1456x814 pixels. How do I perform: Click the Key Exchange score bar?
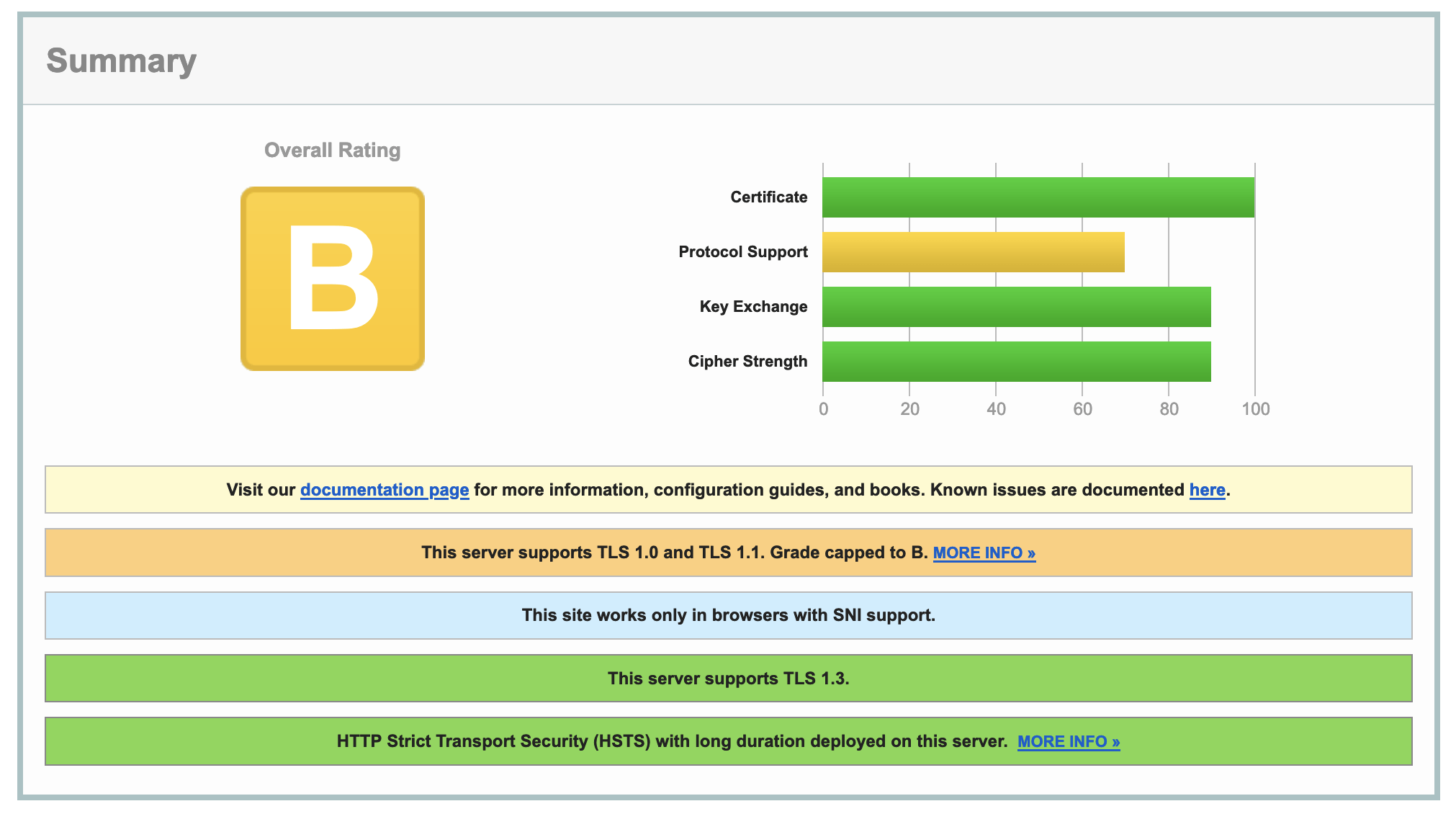1017,307
